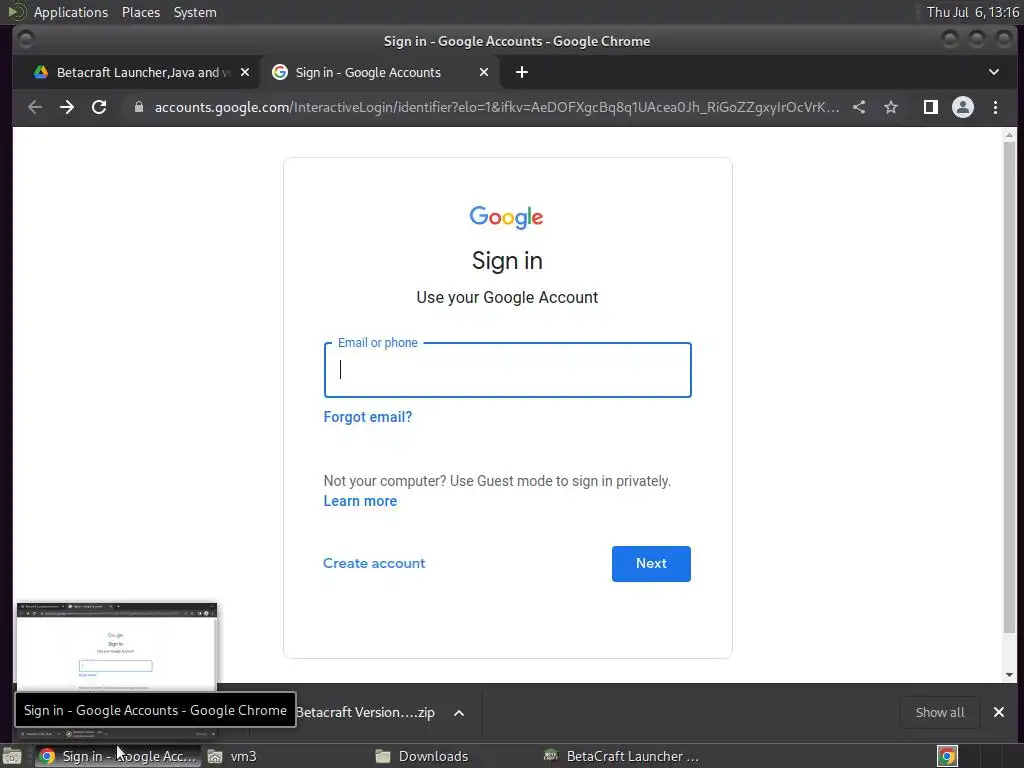Open a new tab with the plus button
The image size is (1024, 768).
pos(521,72)
